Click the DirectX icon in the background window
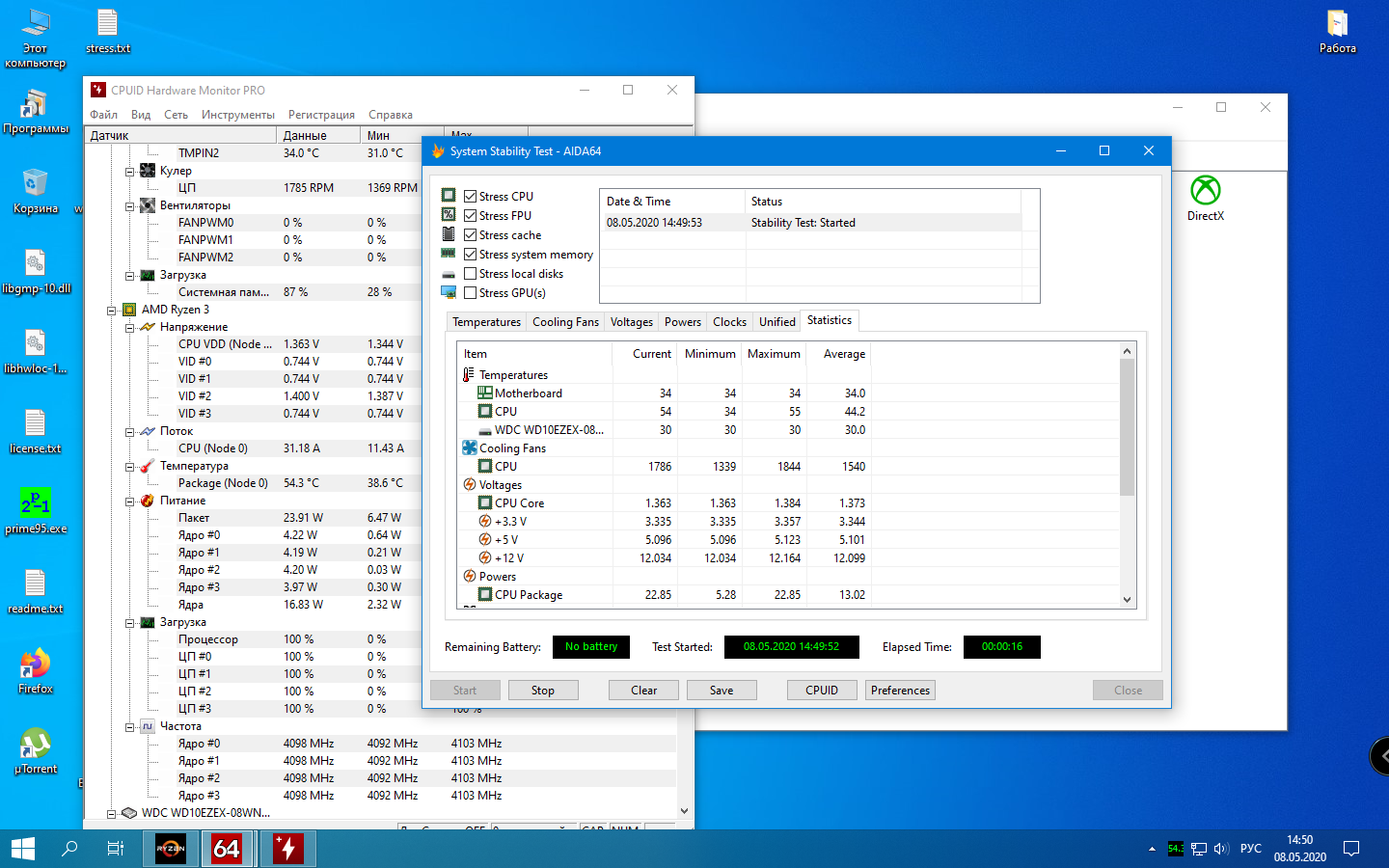Screen dimensions: 1389x868 click(1206, 199)
